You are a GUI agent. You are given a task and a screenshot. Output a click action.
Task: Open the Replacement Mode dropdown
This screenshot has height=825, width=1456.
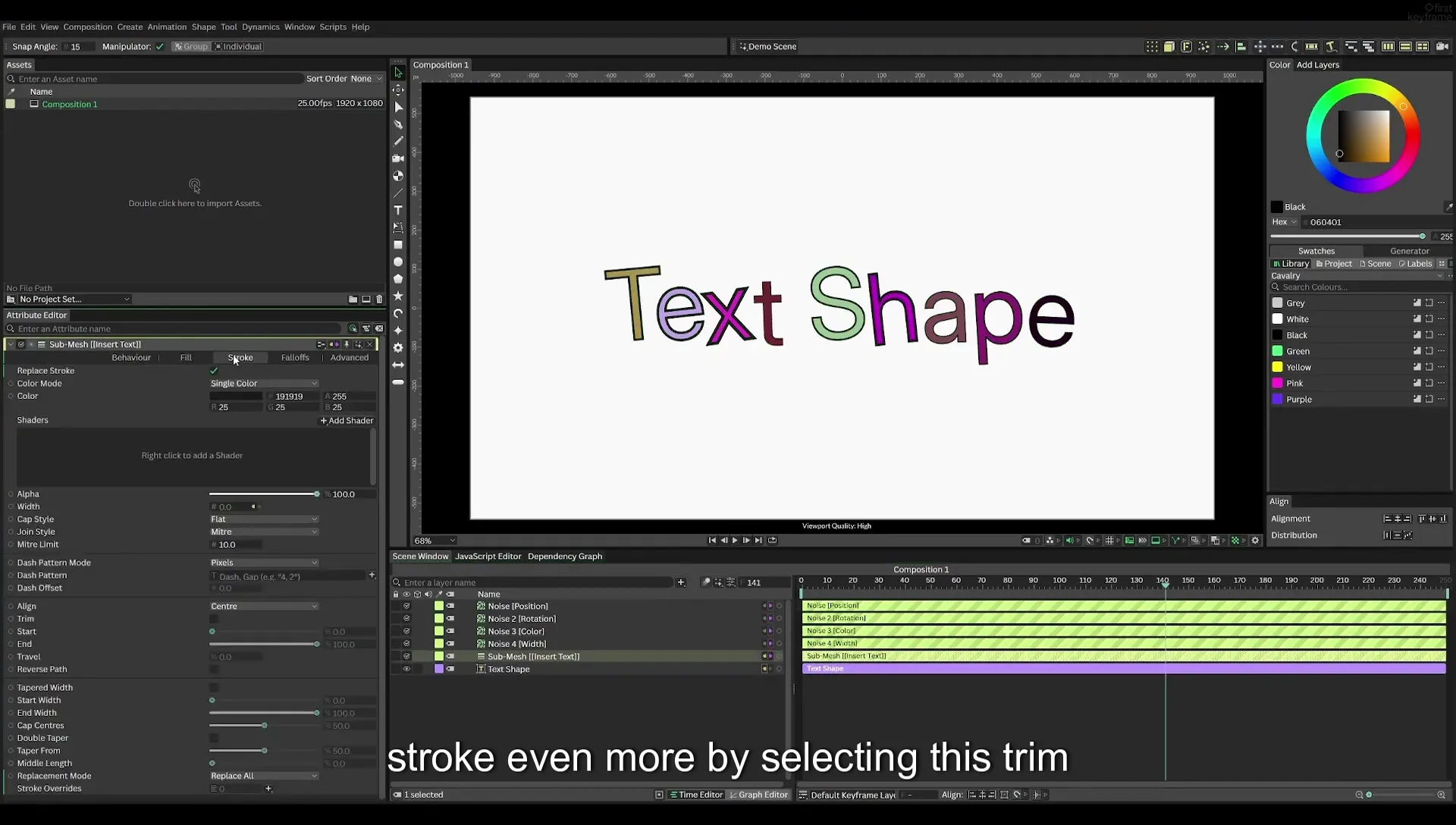[264, 776]
